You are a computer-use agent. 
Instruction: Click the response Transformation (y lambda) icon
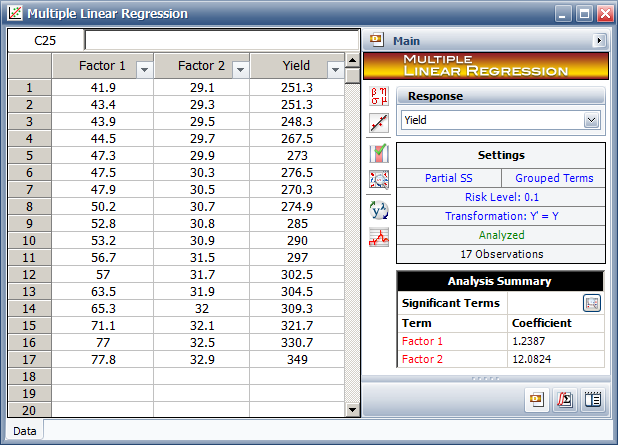[x=379, y=210]
